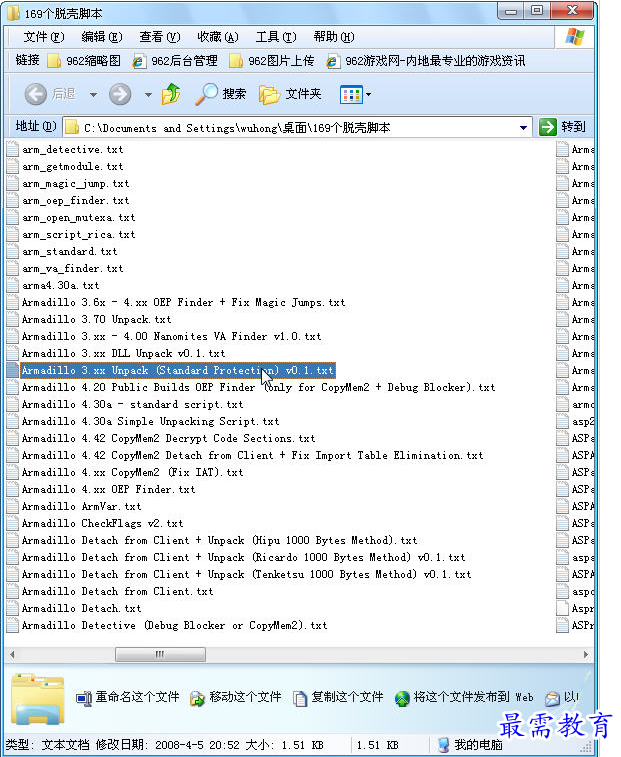Go up one folder level icon

pos(171,94)
